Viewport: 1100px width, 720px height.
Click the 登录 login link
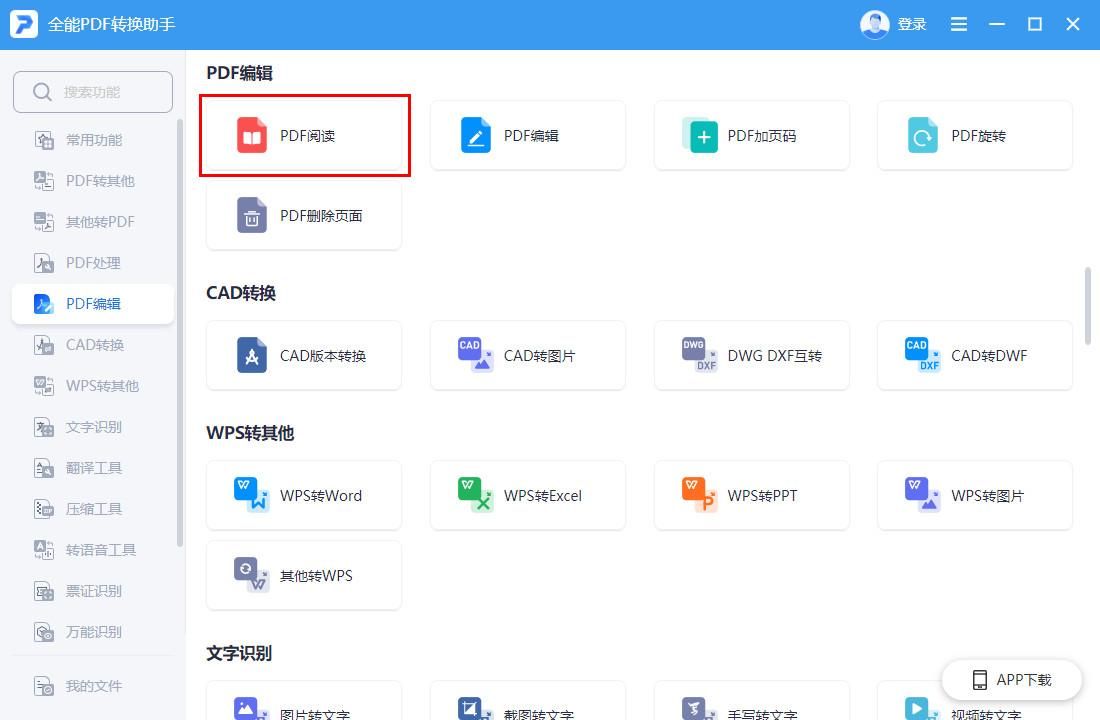click(912, 25)
